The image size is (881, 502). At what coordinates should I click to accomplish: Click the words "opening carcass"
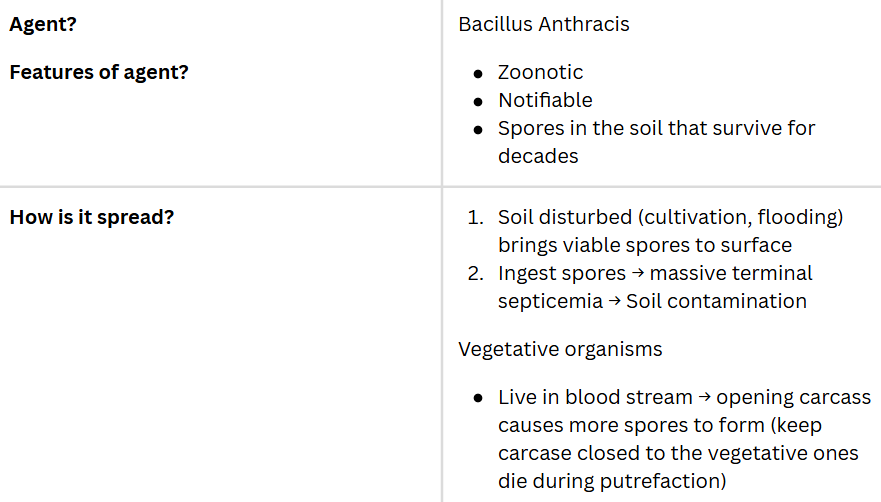click(793, 397)
